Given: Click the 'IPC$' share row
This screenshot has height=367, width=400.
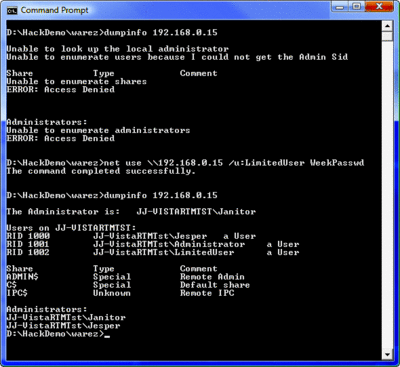Looking at the screenshot, I should point(120,293).
